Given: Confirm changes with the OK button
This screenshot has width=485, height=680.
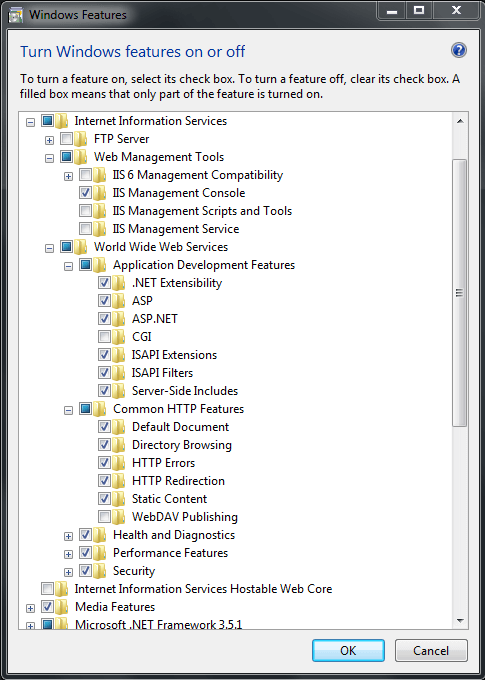Looking at the screenshot, I should (x=348, y=651).
